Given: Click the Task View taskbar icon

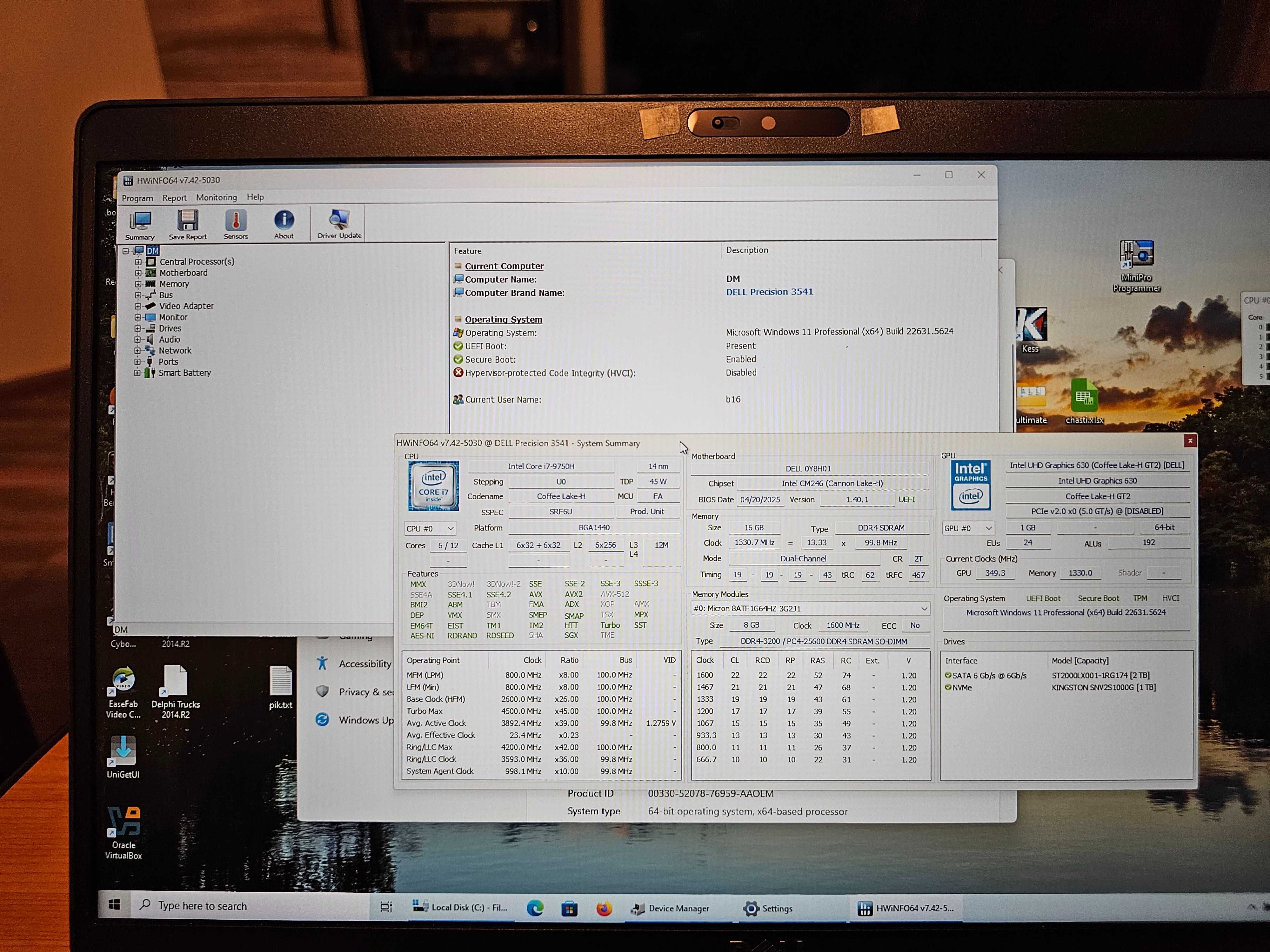Looking at the screenshot, I should click(386, 907).
